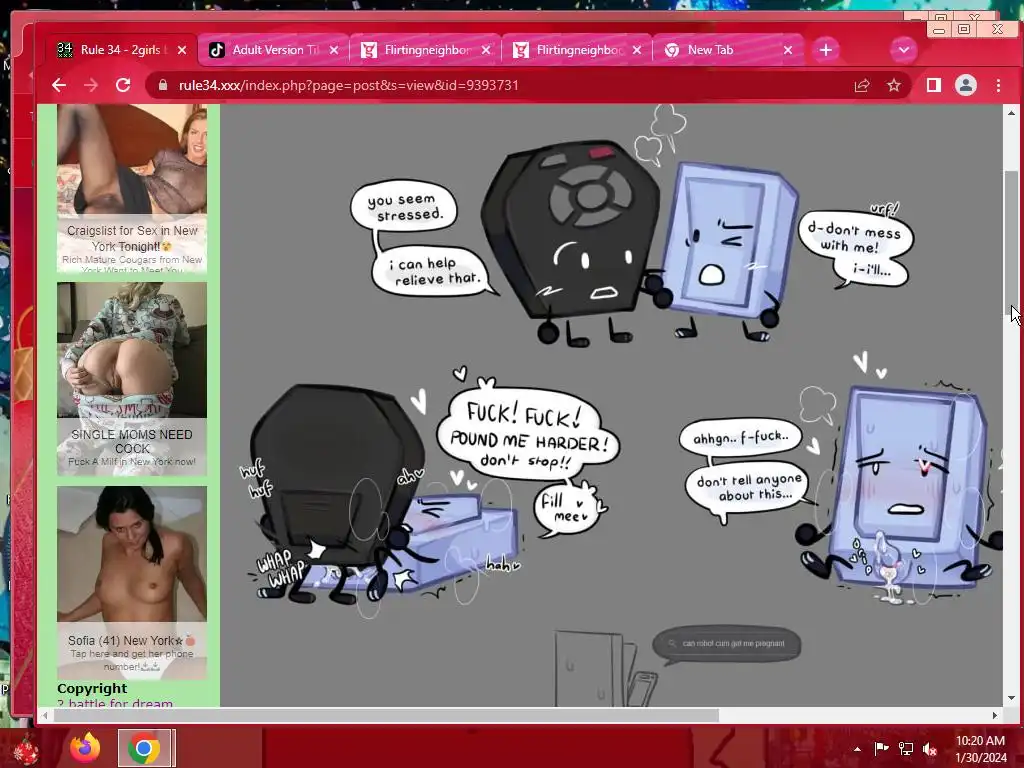Click the vertical scrollbar down arrow
Viewport: 1024px width, 768px height.
pyautogui.click(x=1011, y=697)
